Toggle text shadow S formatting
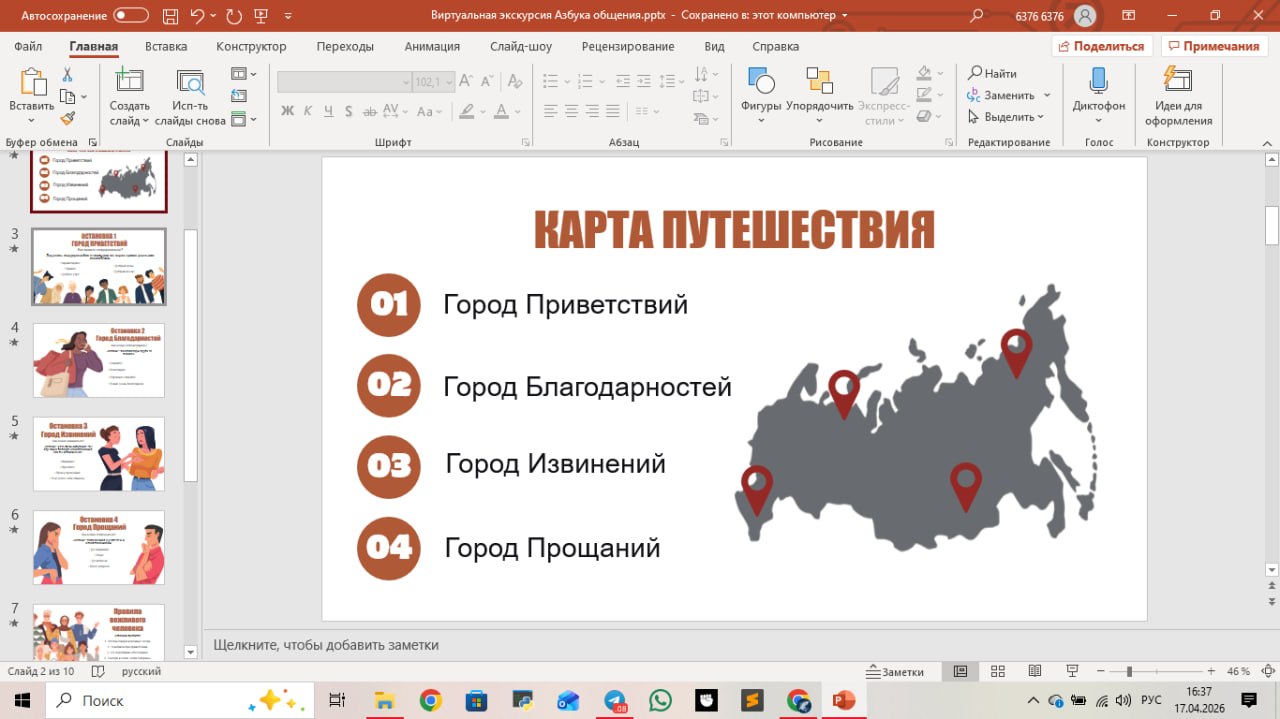The image size is (1280, 719). tap(350, 111)
